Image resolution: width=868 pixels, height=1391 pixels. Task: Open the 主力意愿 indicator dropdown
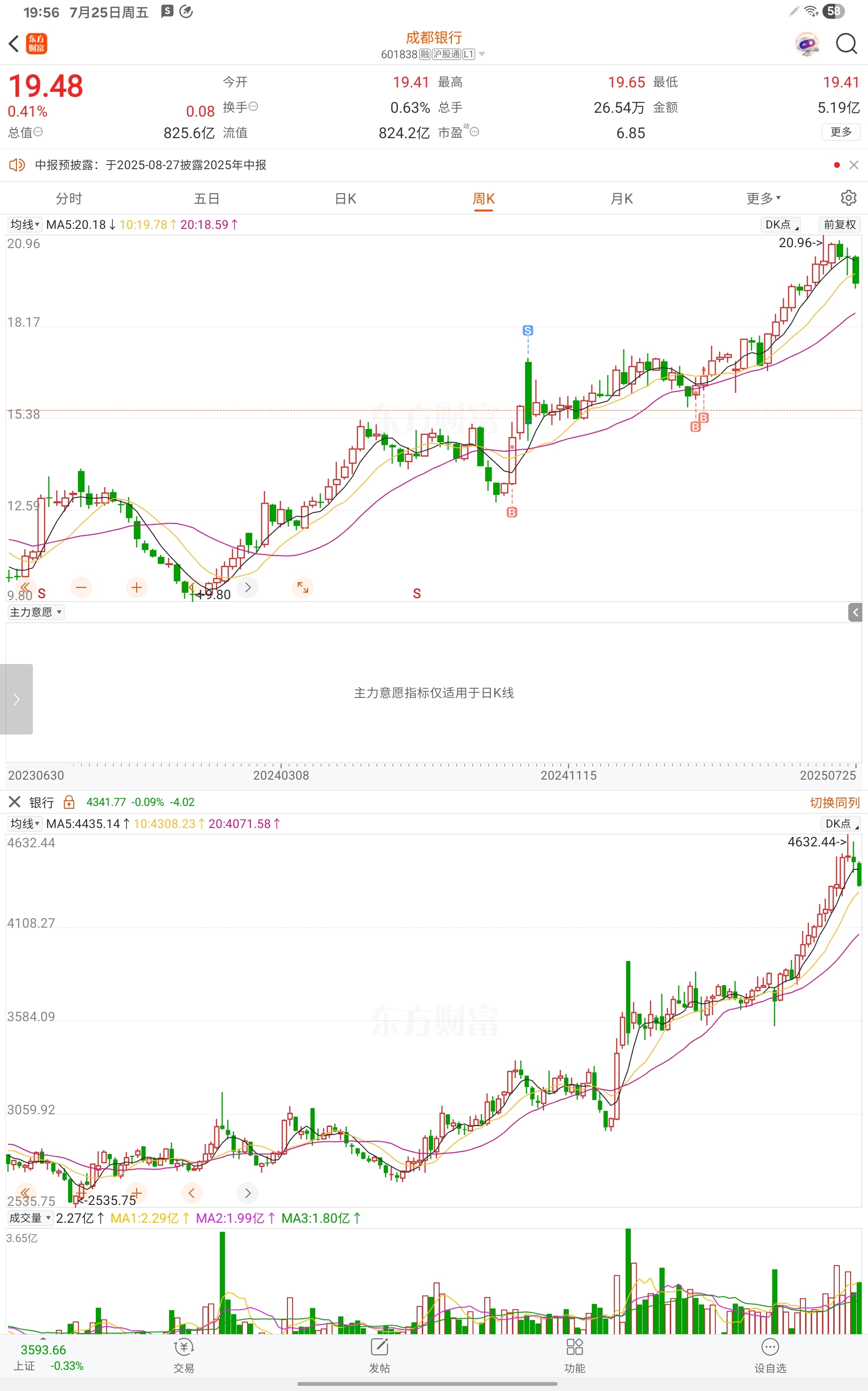click(x=36, y=612)
